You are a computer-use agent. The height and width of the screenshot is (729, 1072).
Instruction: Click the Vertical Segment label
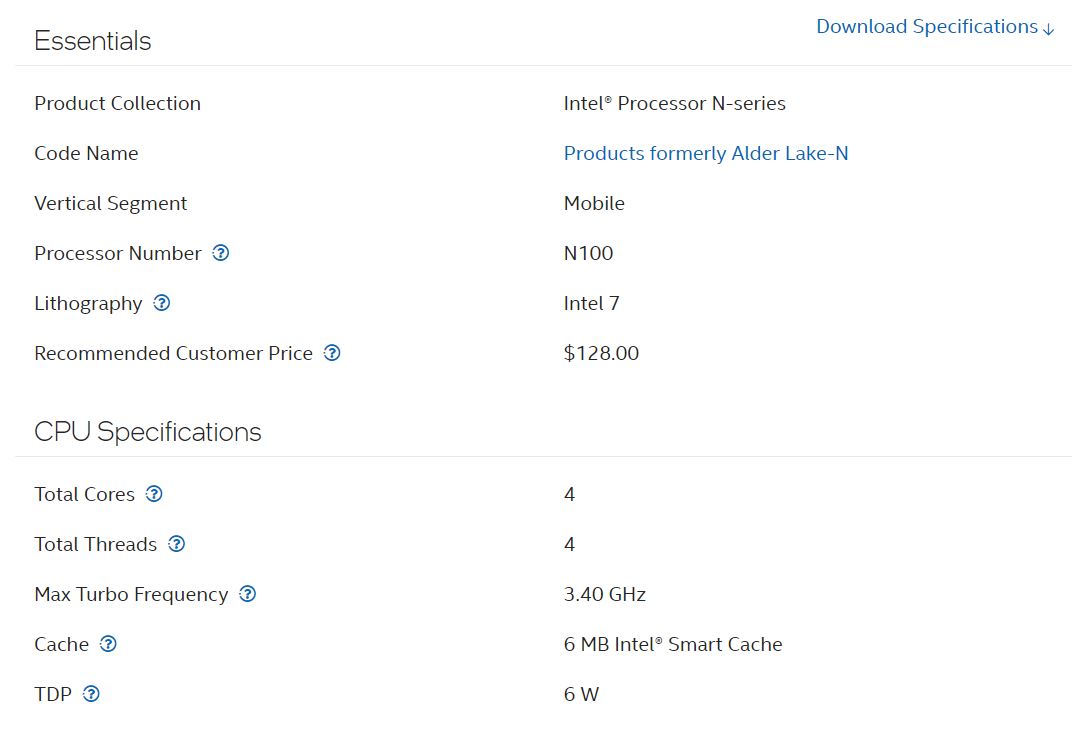coord(110,203)
